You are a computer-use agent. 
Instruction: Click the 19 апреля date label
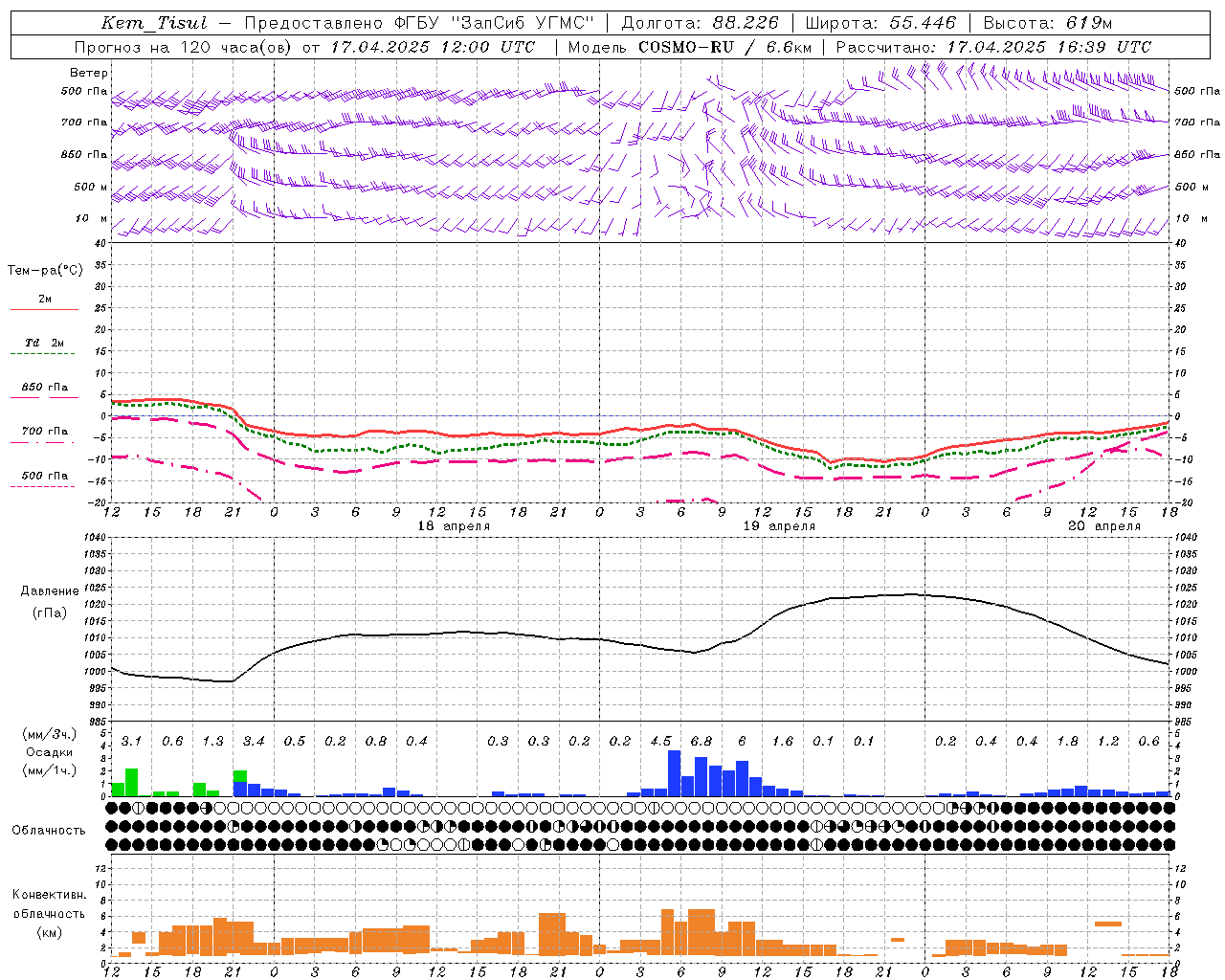780,526
